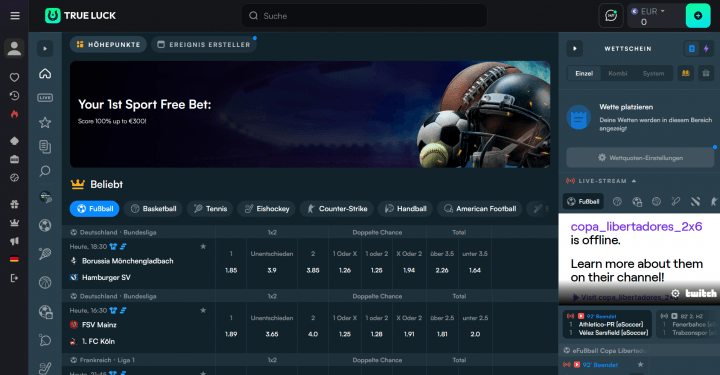This screenshot has width=720, height=375.
Task: Favorite the Borussia Mönchengladbach match star
Action: click(x=203, y=246)
